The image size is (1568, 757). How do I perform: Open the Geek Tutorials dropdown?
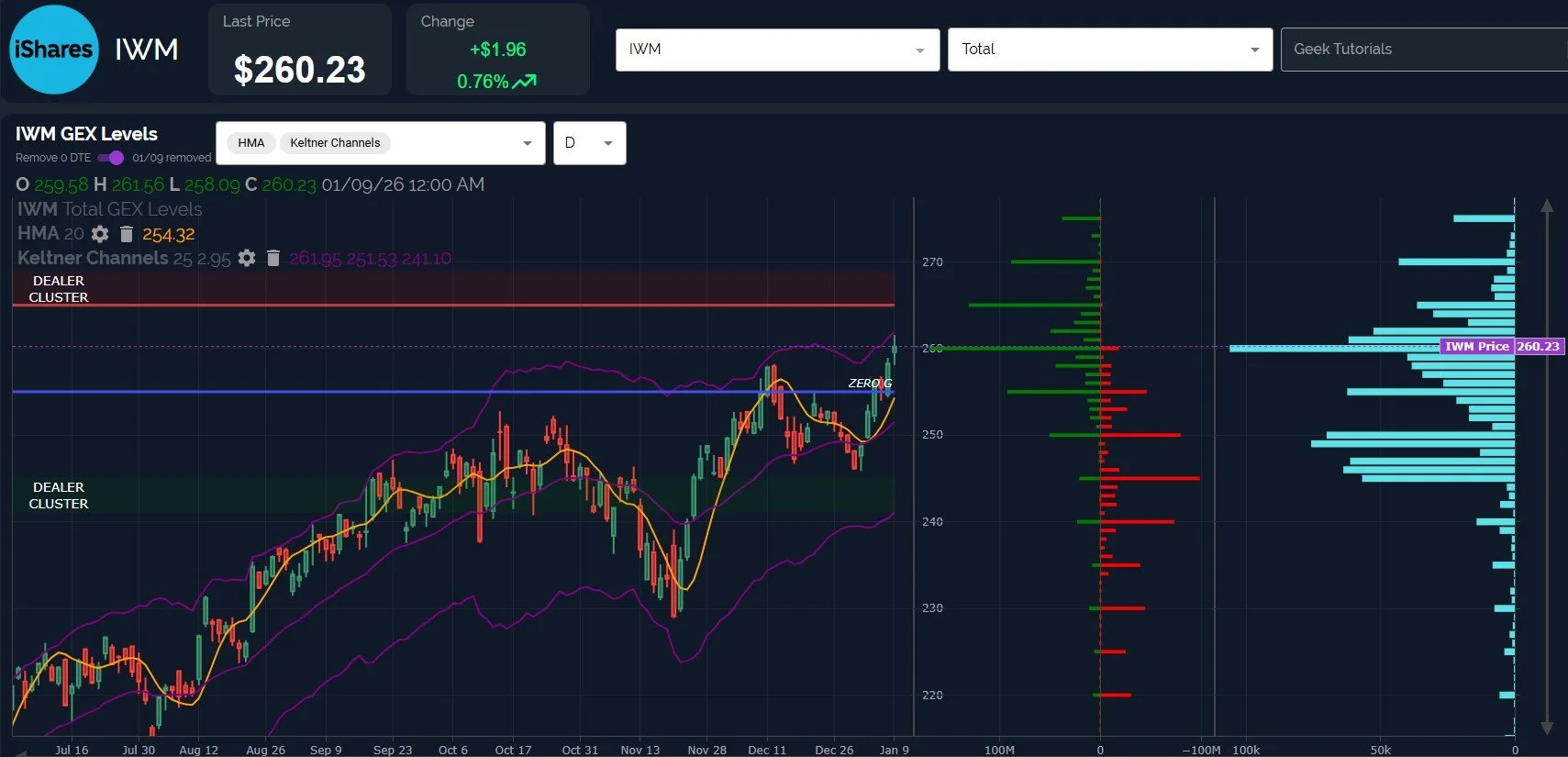coord(1424,50)
